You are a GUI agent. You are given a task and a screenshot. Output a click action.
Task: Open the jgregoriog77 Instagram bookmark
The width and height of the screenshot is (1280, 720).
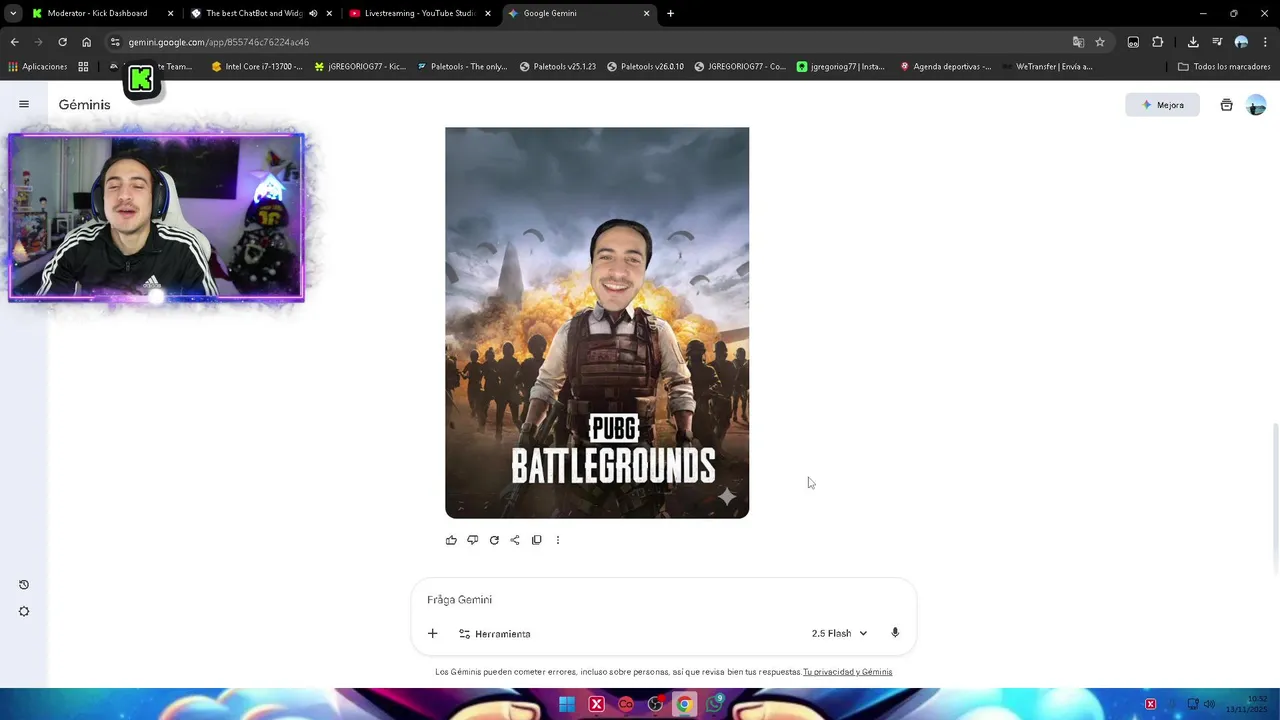coord(840,67)
